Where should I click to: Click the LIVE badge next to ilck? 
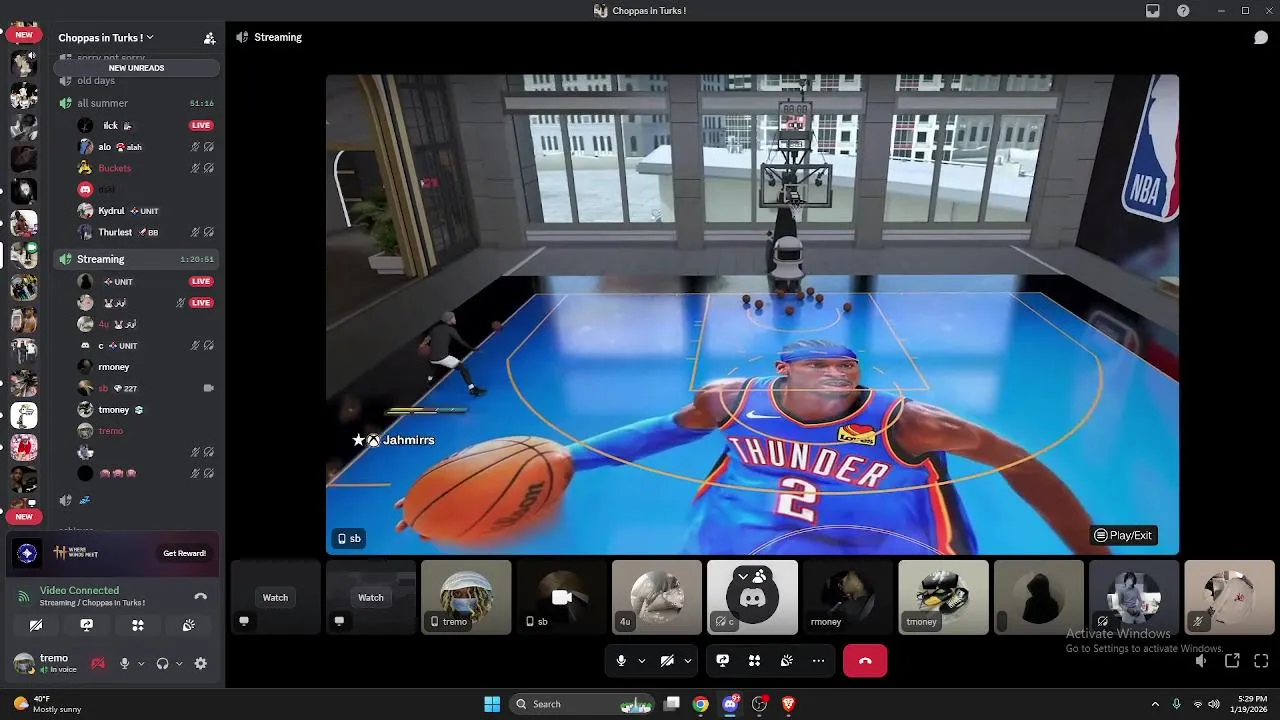pyautogui.click(x=201, y=125)
